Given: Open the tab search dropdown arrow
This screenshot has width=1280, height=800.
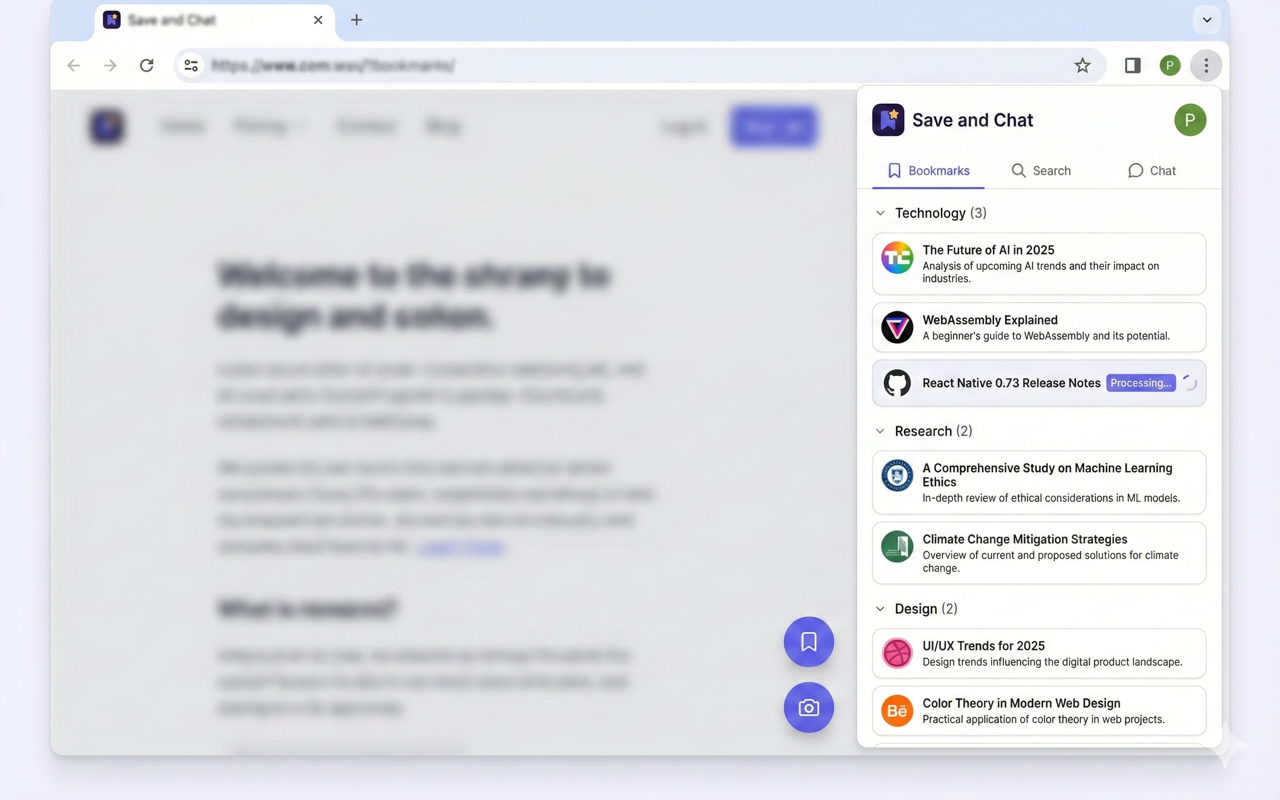Looking at the screenshot, I should [1207, 19].
